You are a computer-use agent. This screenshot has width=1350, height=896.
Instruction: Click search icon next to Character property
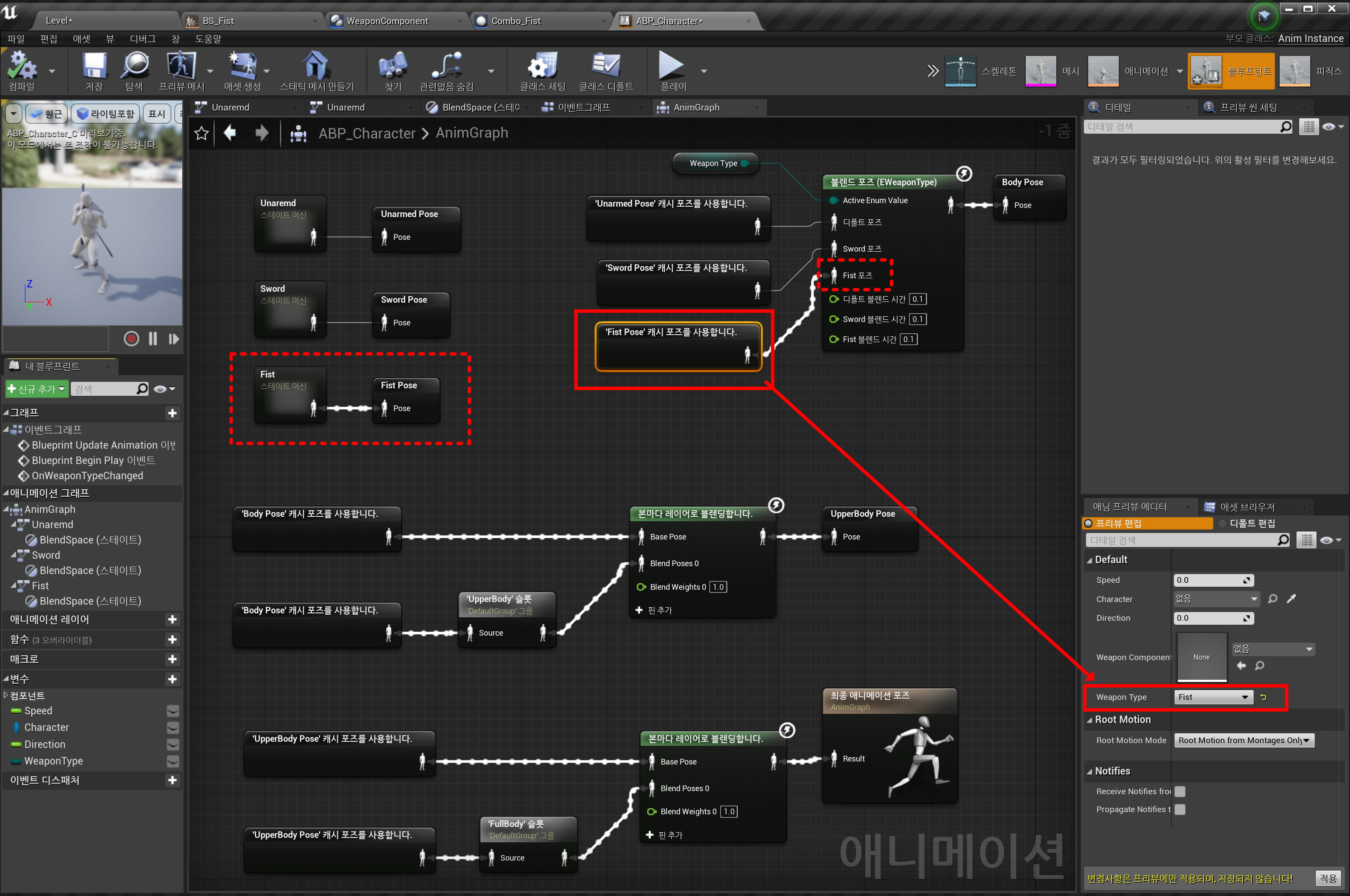pos(1272,599)
